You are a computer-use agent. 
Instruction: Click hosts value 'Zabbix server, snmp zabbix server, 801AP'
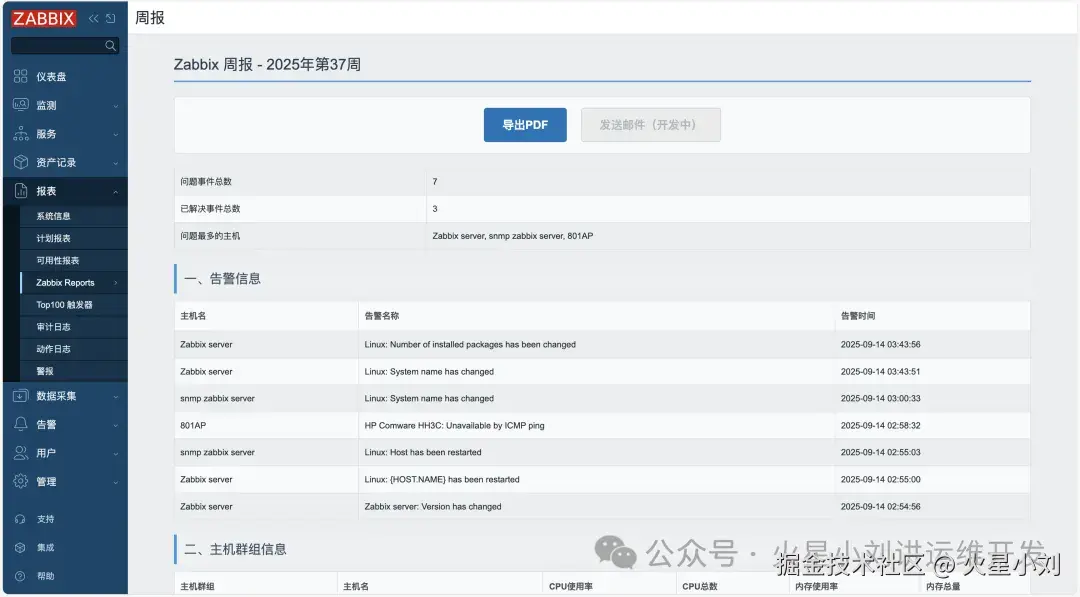point(512,235)
